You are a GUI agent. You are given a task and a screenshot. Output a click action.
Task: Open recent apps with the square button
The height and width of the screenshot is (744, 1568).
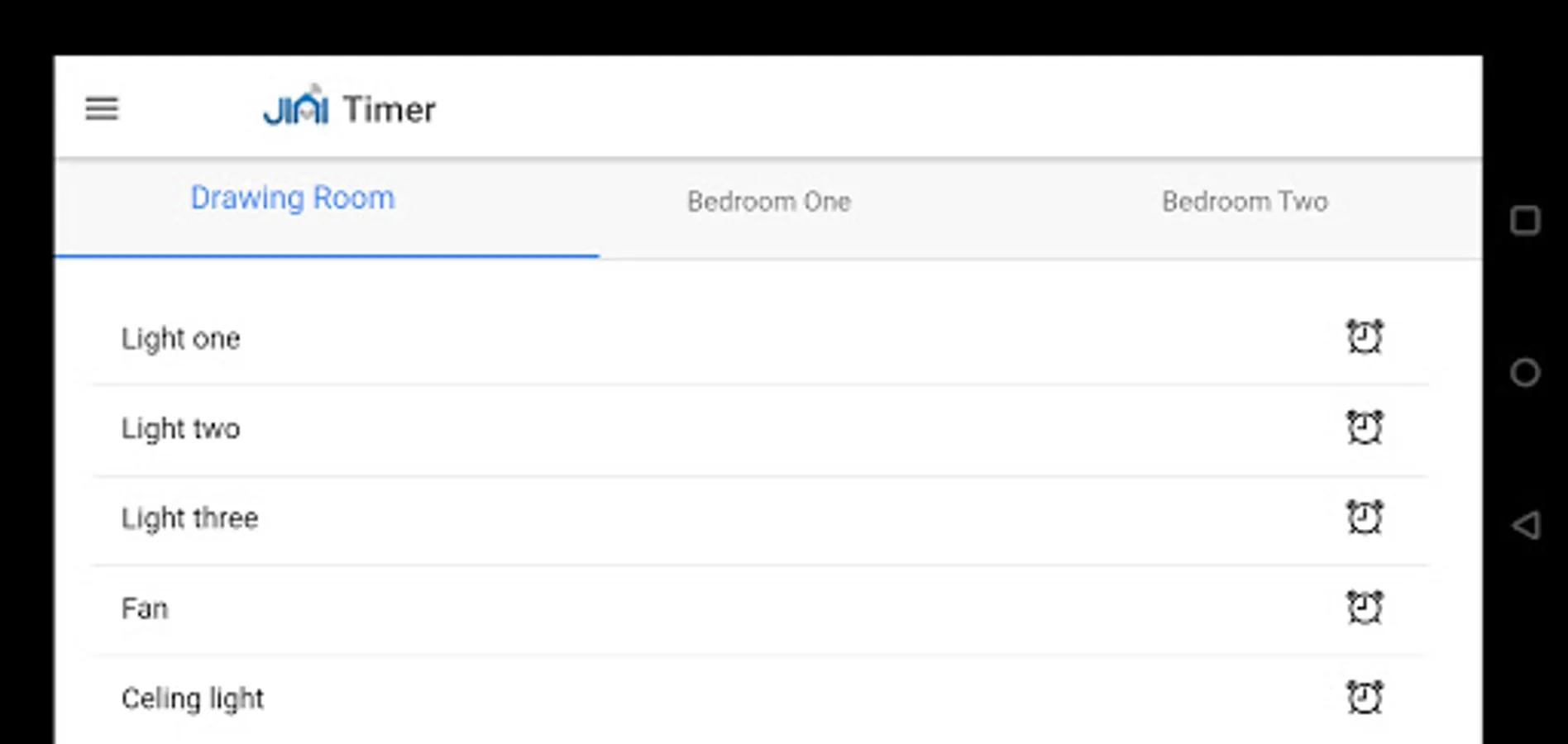(1524, 221)
